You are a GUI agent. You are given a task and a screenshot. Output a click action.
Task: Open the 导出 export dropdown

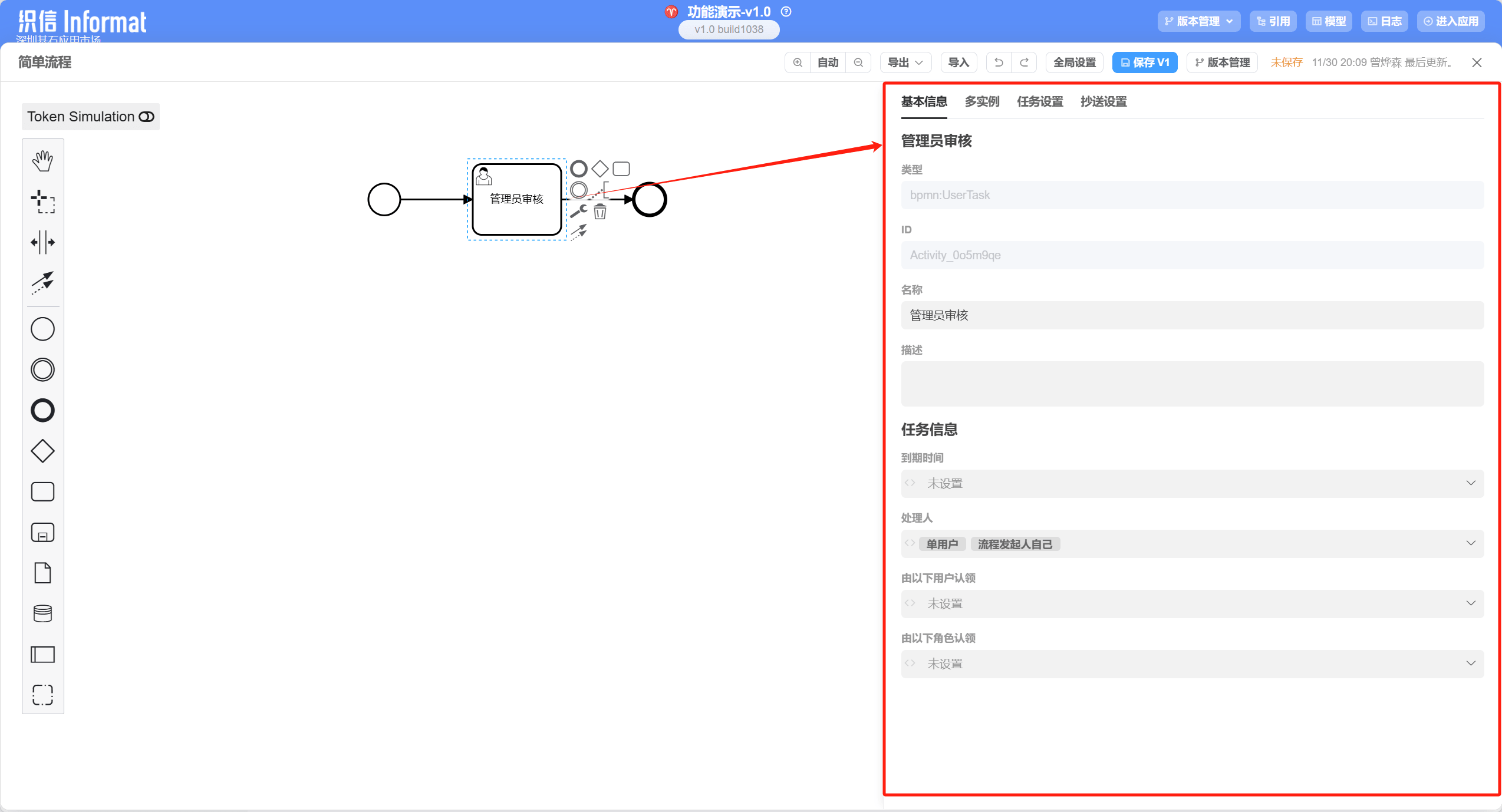(905, 62)
